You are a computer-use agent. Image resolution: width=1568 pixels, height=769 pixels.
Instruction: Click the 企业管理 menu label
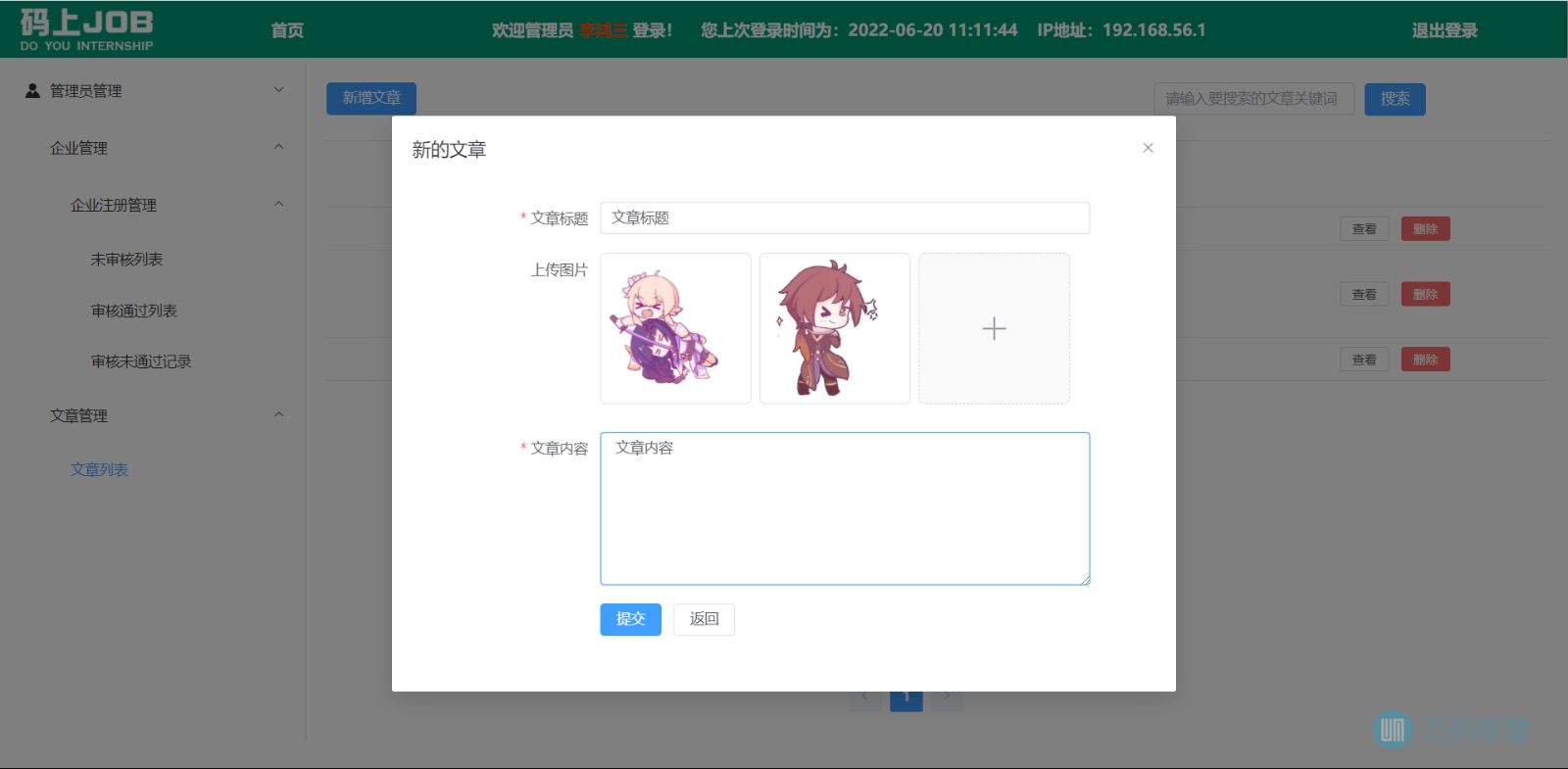point(78,148)
